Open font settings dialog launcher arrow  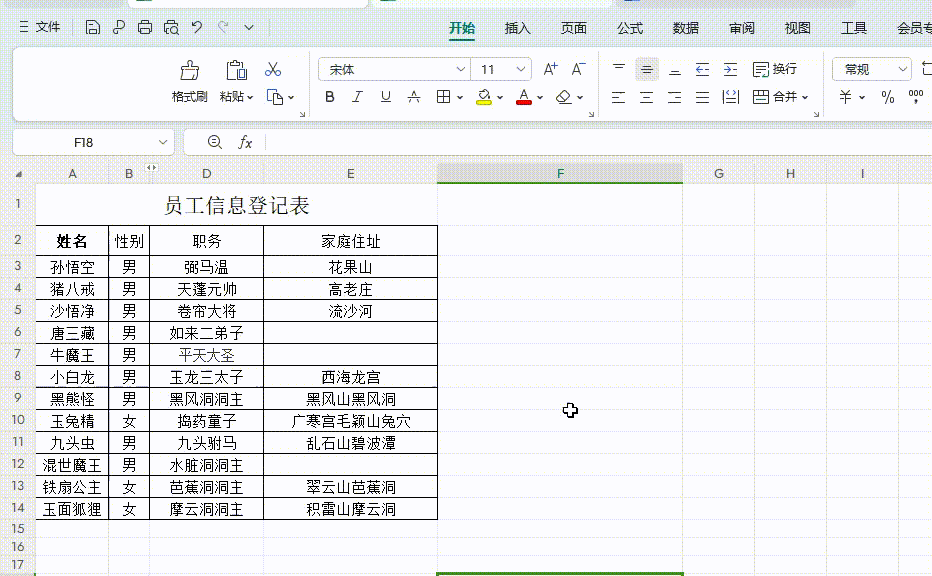(302, 114)
